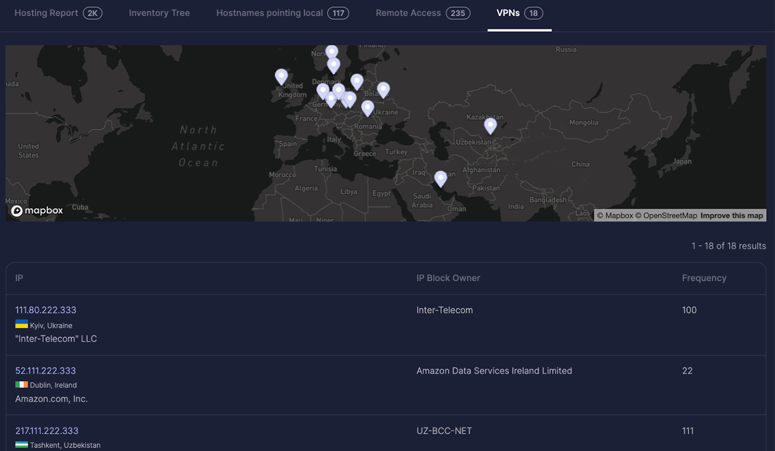Click the 235 badge on Remote Access

point(458,13)
